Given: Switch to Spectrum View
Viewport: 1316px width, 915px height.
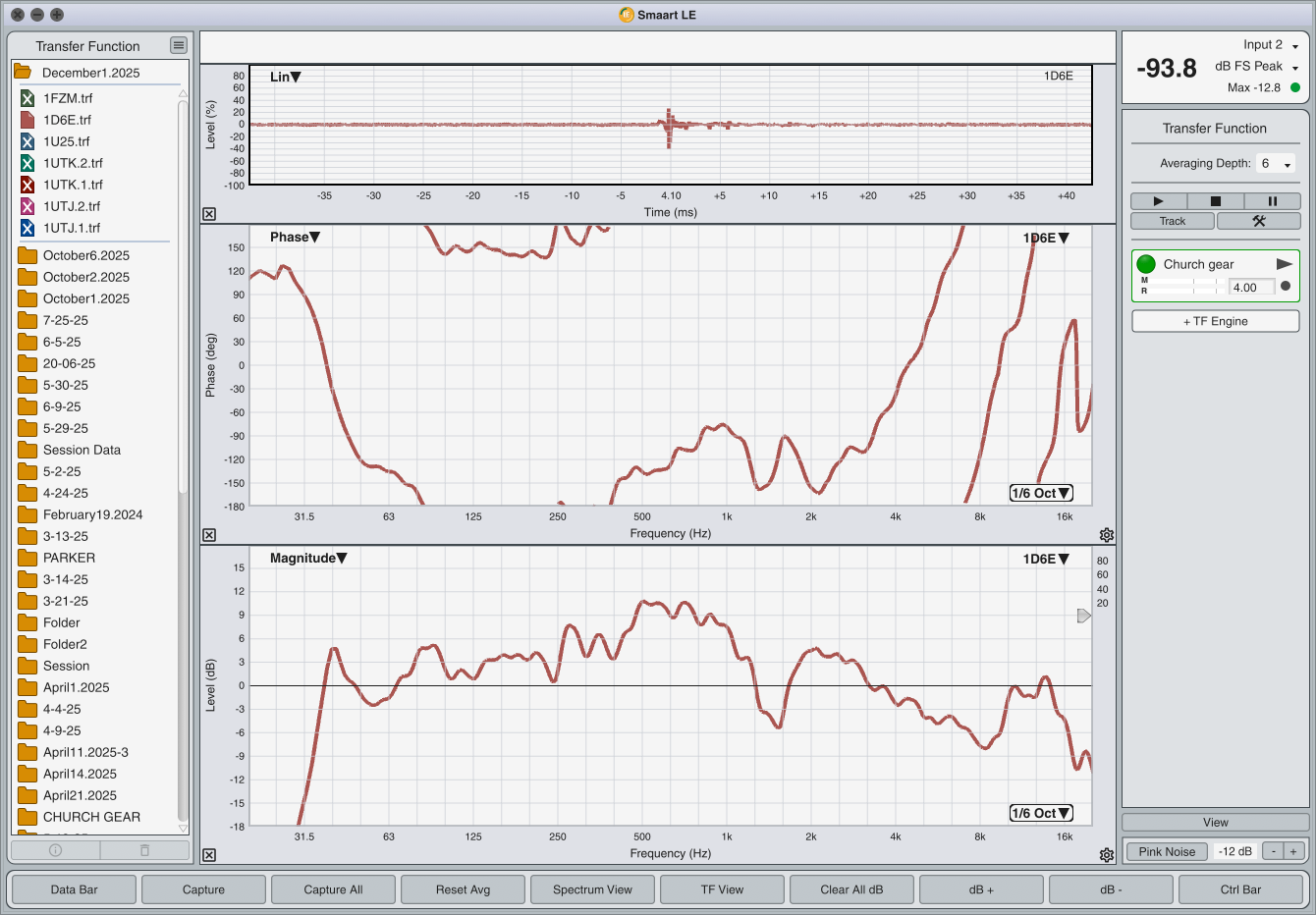Looking at the screenshot, I should coord(592,889).
